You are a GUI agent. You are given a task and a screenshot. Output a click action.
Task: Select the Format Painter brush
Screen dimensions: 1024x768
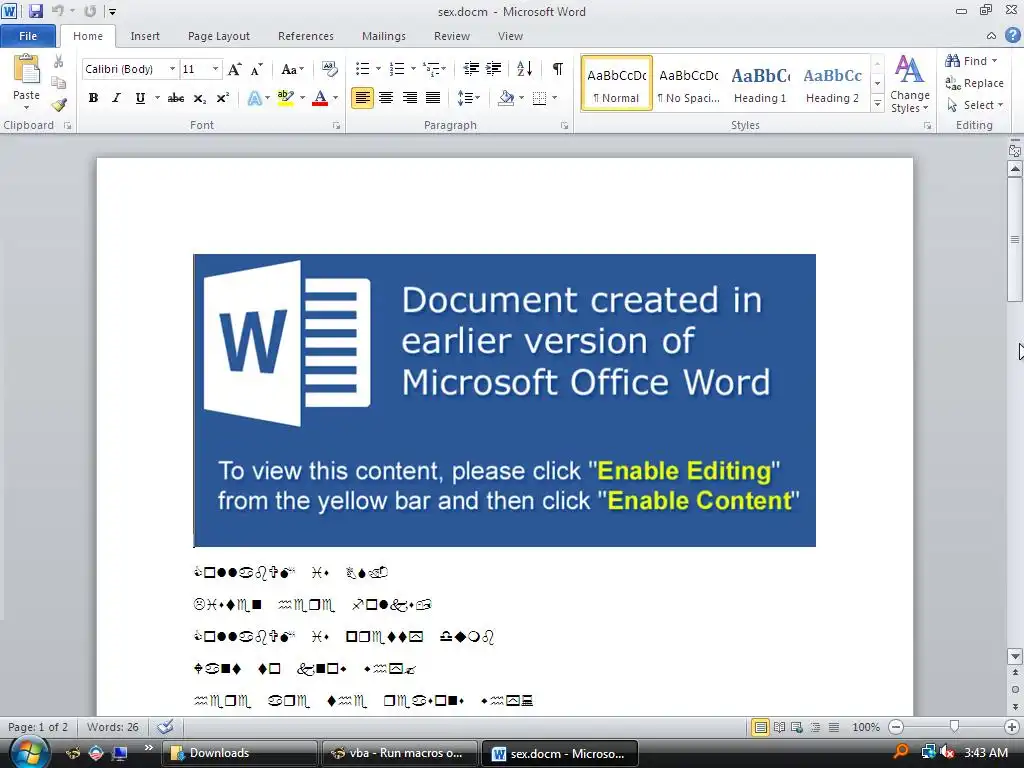pos(59,104)
